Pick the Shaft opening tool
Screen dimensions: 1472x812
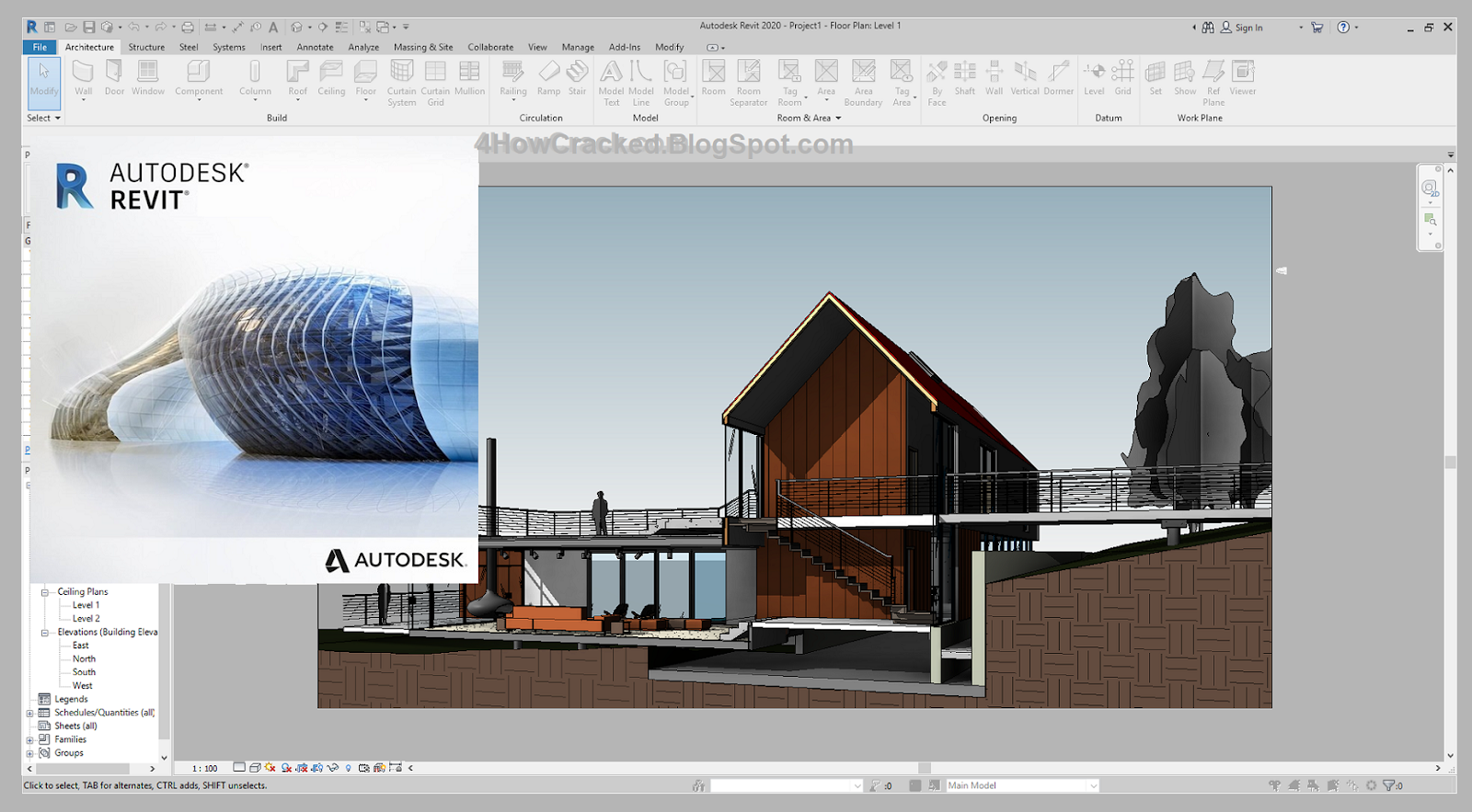(x=965, y=78)
